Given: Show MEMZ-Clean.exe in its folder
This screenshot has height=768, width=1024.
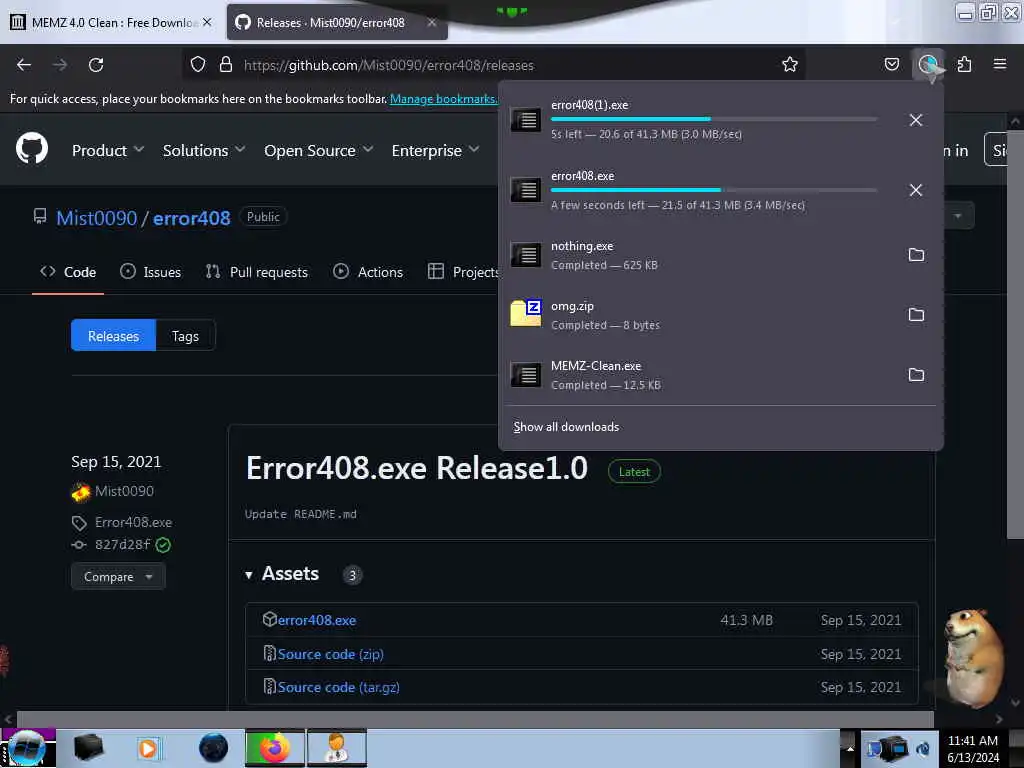Looking at the screenshot, I should 916,375.
